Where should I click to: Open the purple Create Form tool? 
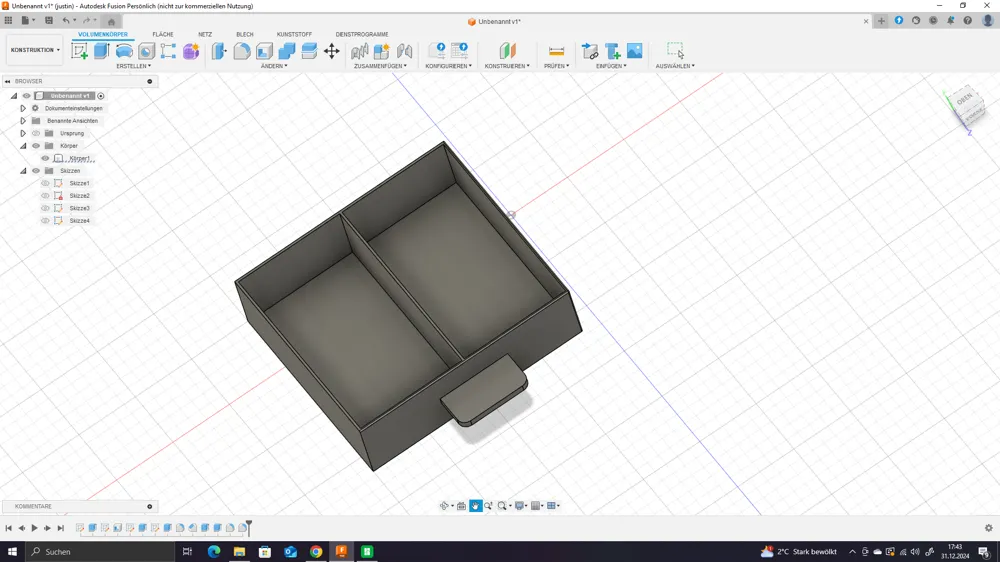(191, 51)
